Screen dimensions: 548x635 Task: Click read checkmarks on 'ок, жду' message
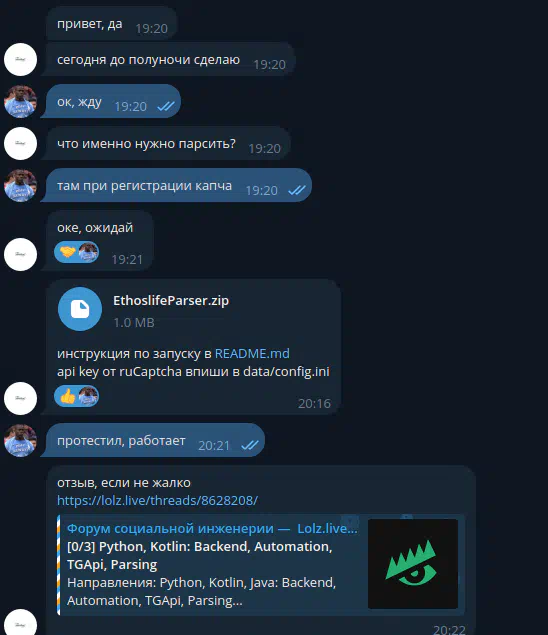pos(166,107)
